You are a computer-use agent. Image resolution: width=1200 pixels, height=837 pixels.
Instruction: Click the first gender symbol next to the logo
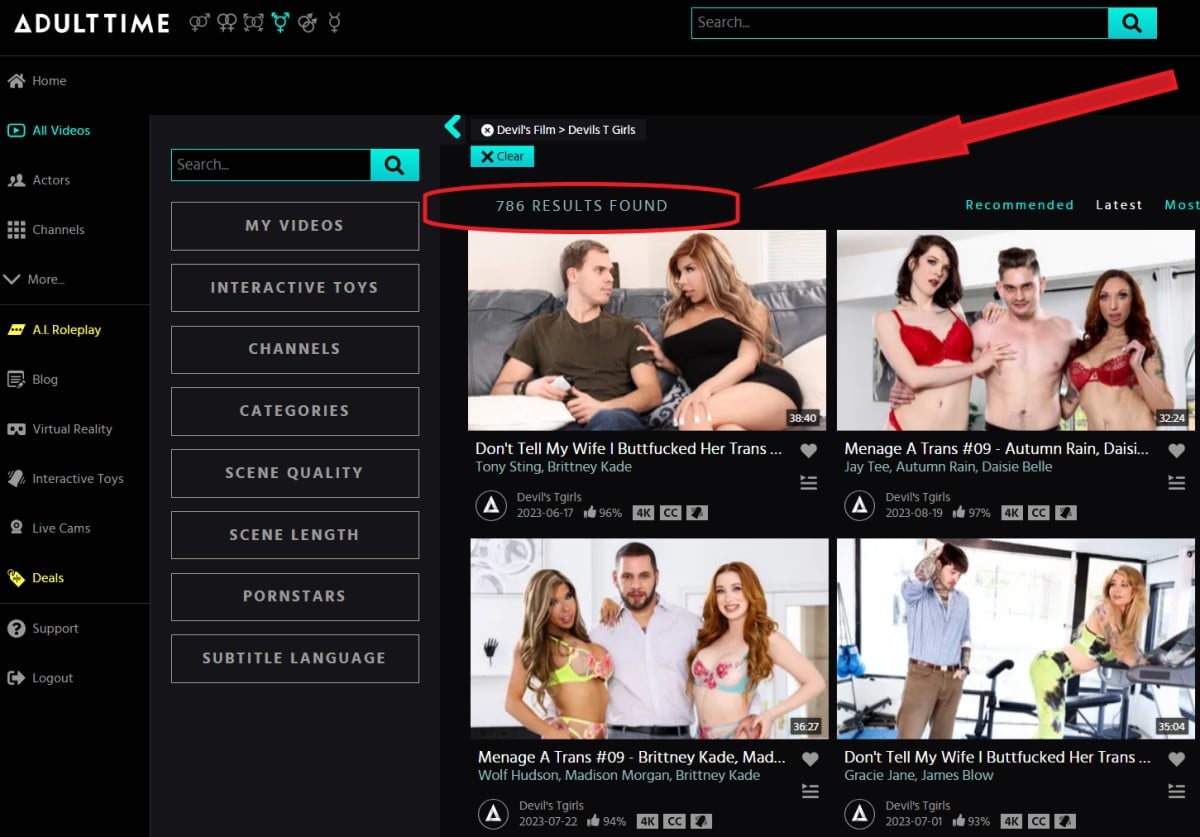tap(199, 22)
